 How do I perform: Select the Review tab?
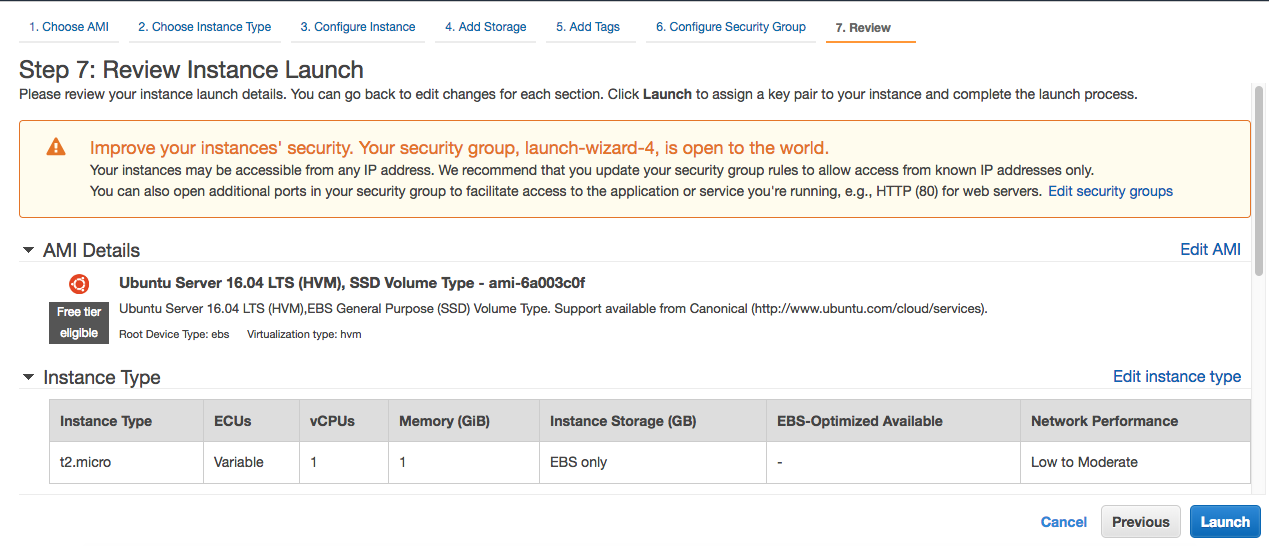pyautogui.click(x=870, y=28)
